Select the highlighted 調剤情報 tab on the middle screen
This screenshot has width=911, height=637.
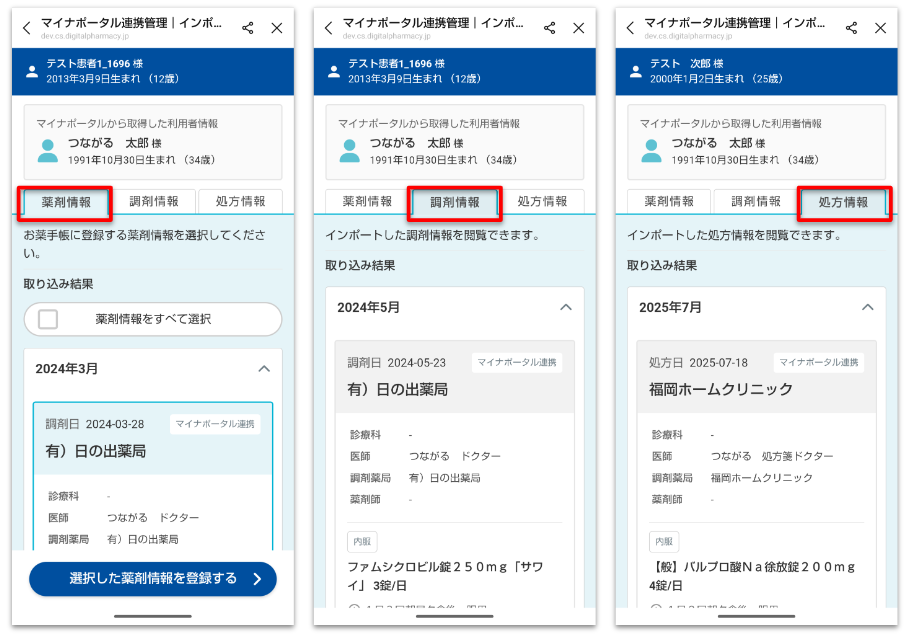point(454,202)
